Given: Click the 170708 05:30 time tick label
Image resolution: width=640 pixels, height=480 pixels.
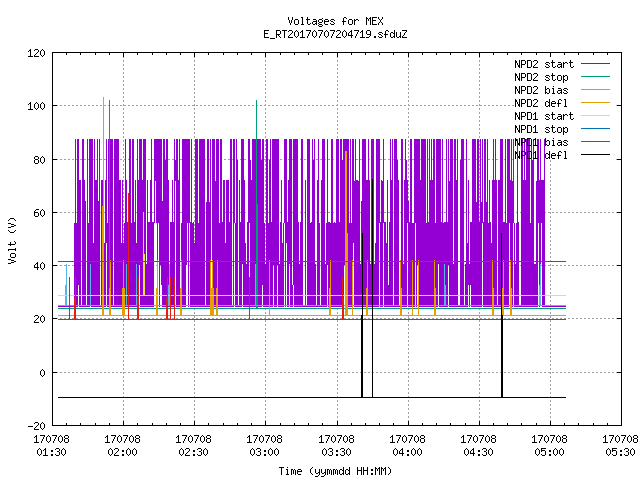Looking at the screenshot, I should point(620,446).
